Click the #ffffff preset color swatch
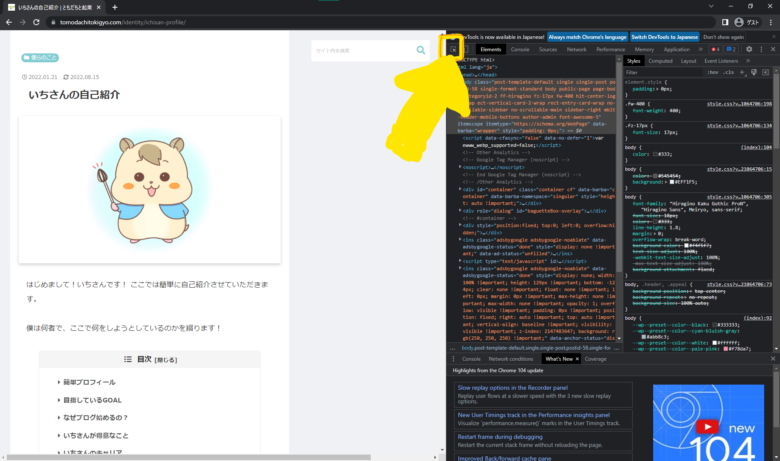The width and height of the screenshot is (780, 461). pyautogui.click(x=715, y=343)
